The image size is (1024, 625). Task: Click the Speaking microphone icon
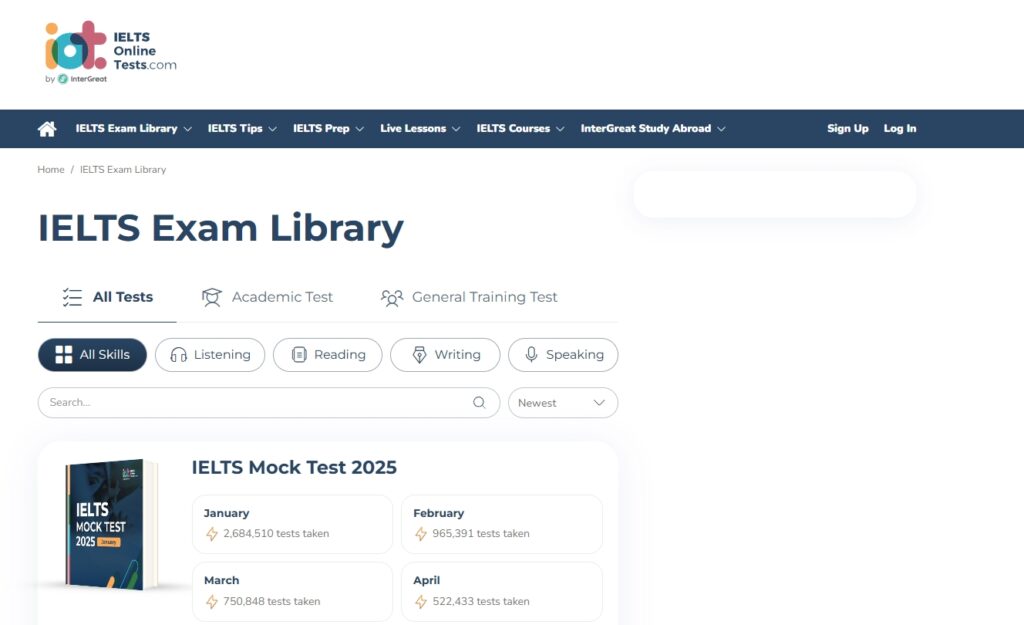(532, 355)
